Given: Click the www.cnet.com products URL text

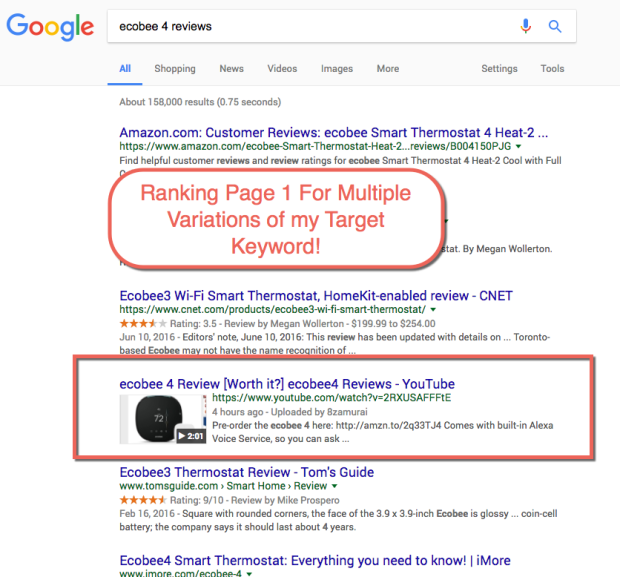Looking at the screenshot, I should pos(272,309).
